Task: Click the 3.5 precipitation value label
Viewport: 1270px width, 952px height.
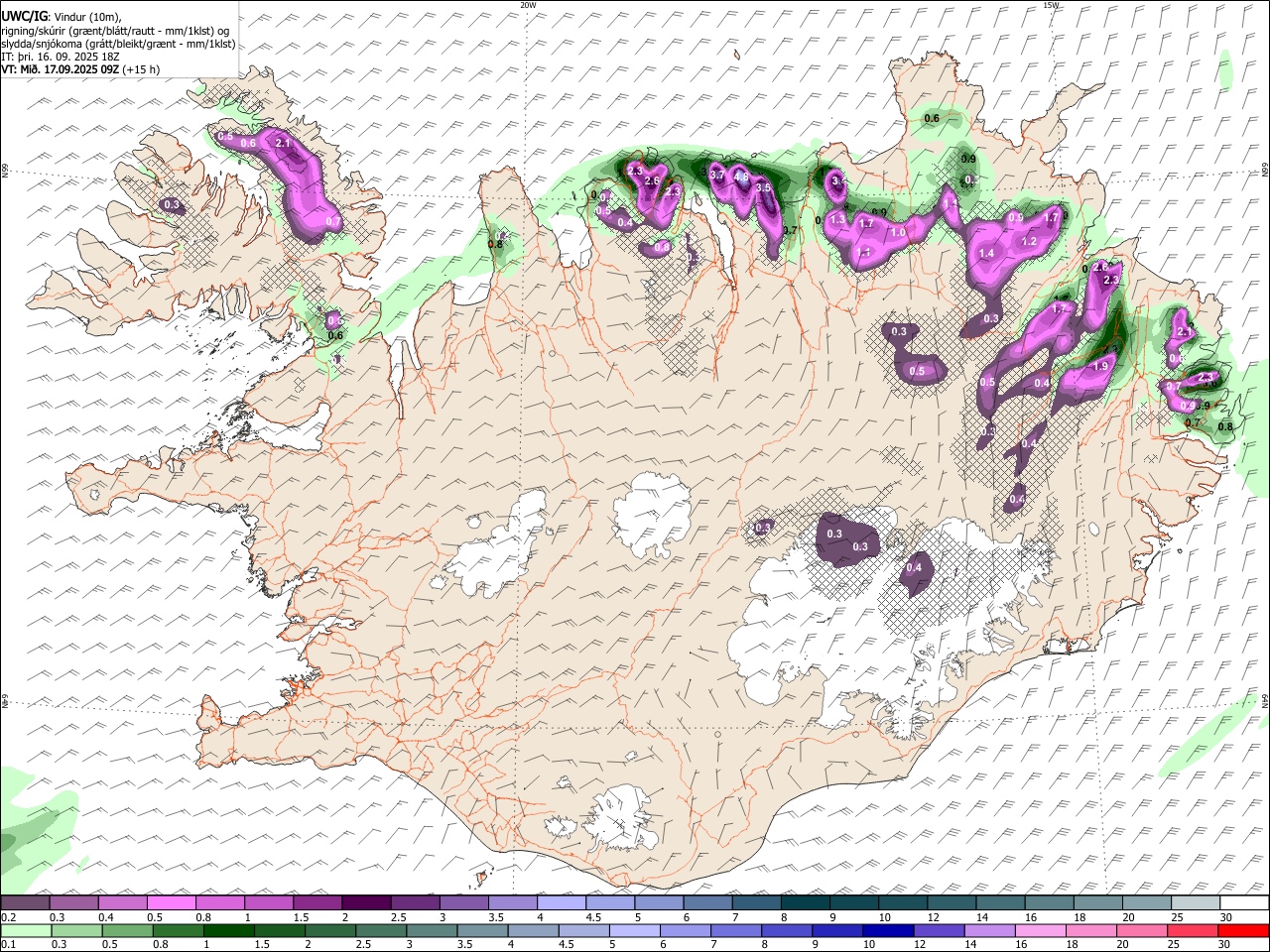Action: 763,187
